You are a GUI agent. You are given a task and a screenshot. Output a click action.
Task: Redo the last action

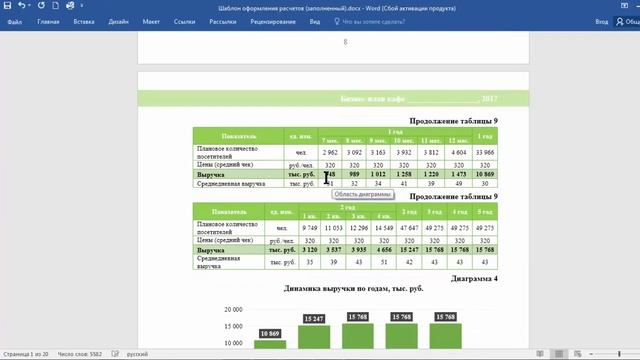(x=41, y=6)
